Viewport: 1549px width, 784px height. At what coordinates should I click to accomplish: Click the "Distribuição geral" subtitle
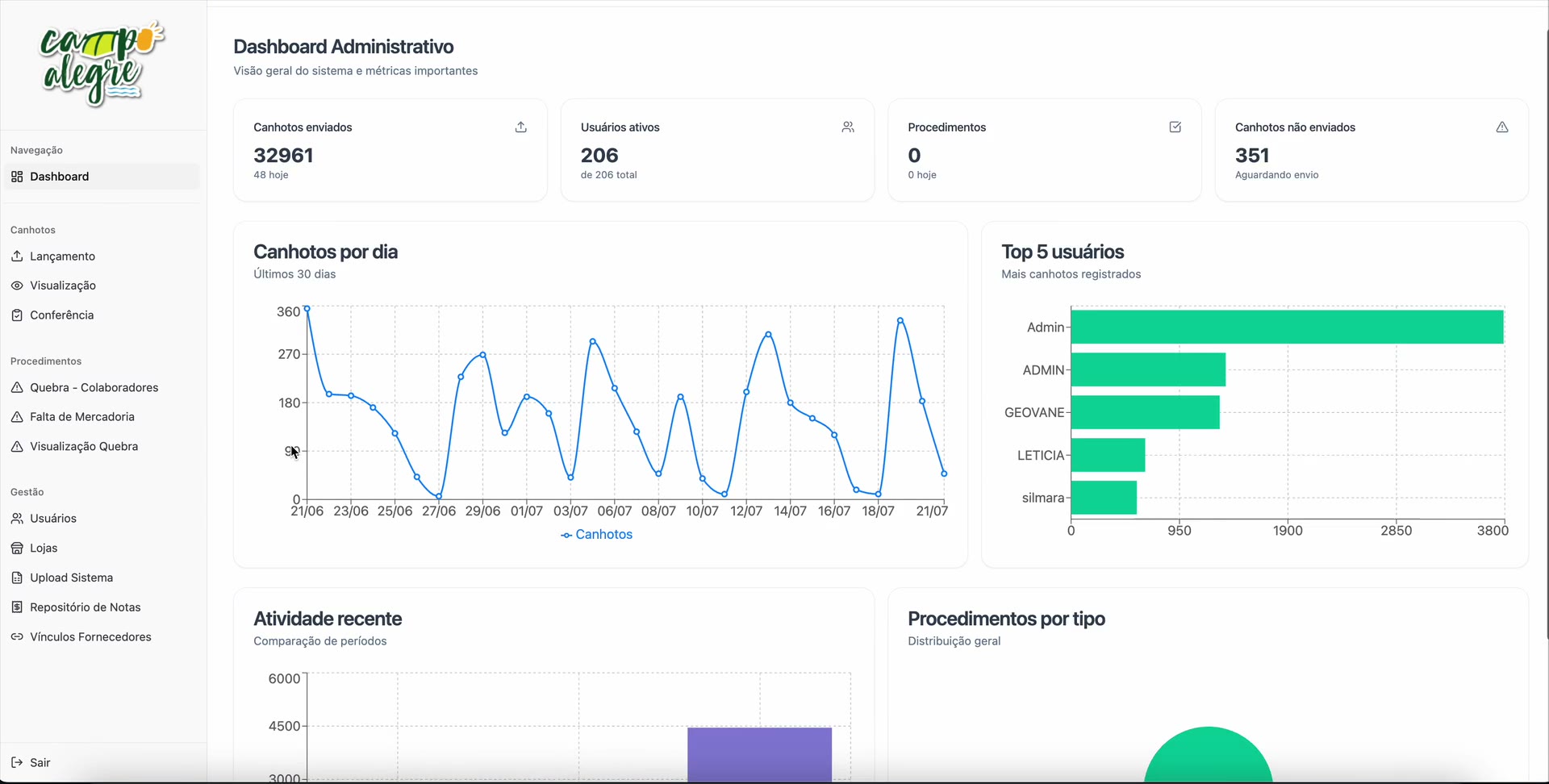point(954,641)
